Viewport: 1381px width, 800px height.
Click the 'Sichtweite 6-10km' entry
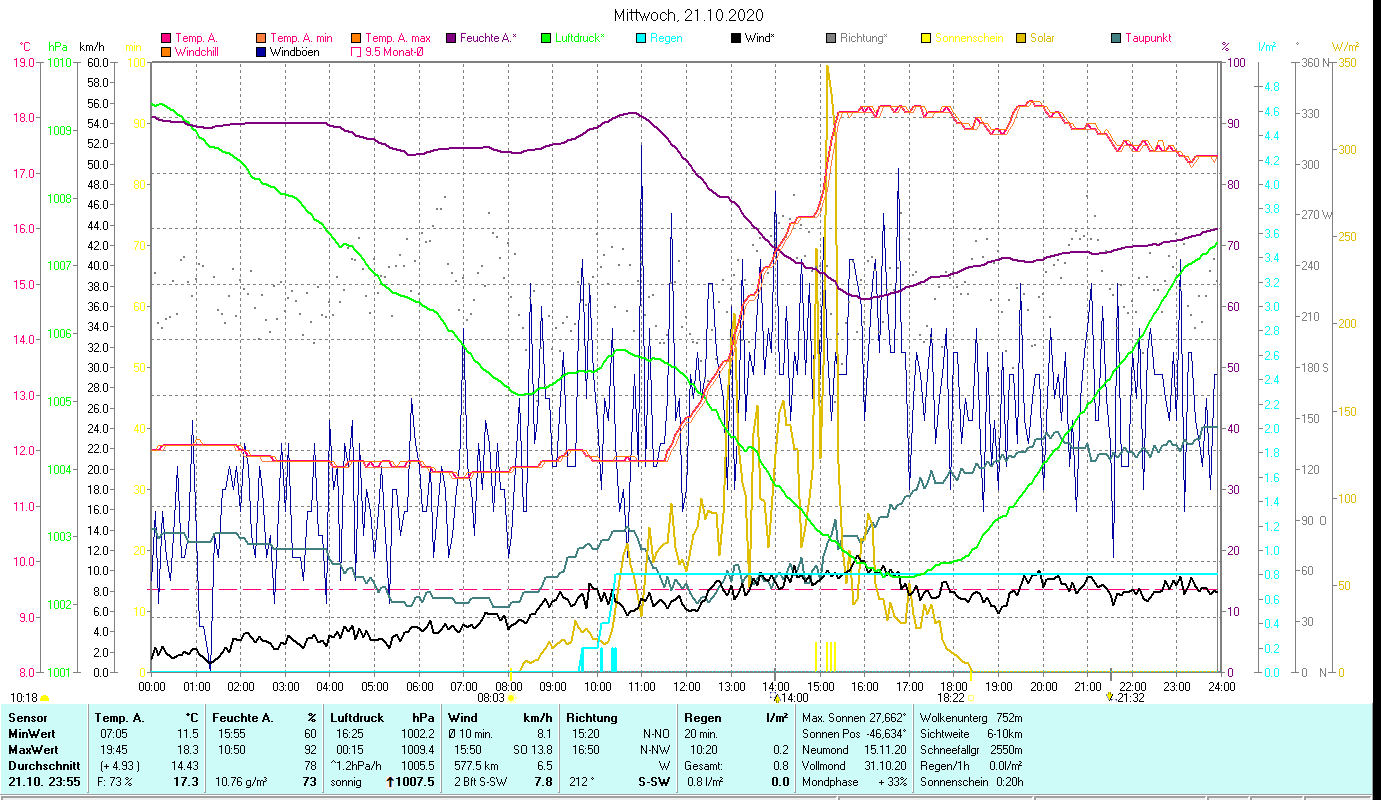tap(970, 734)
